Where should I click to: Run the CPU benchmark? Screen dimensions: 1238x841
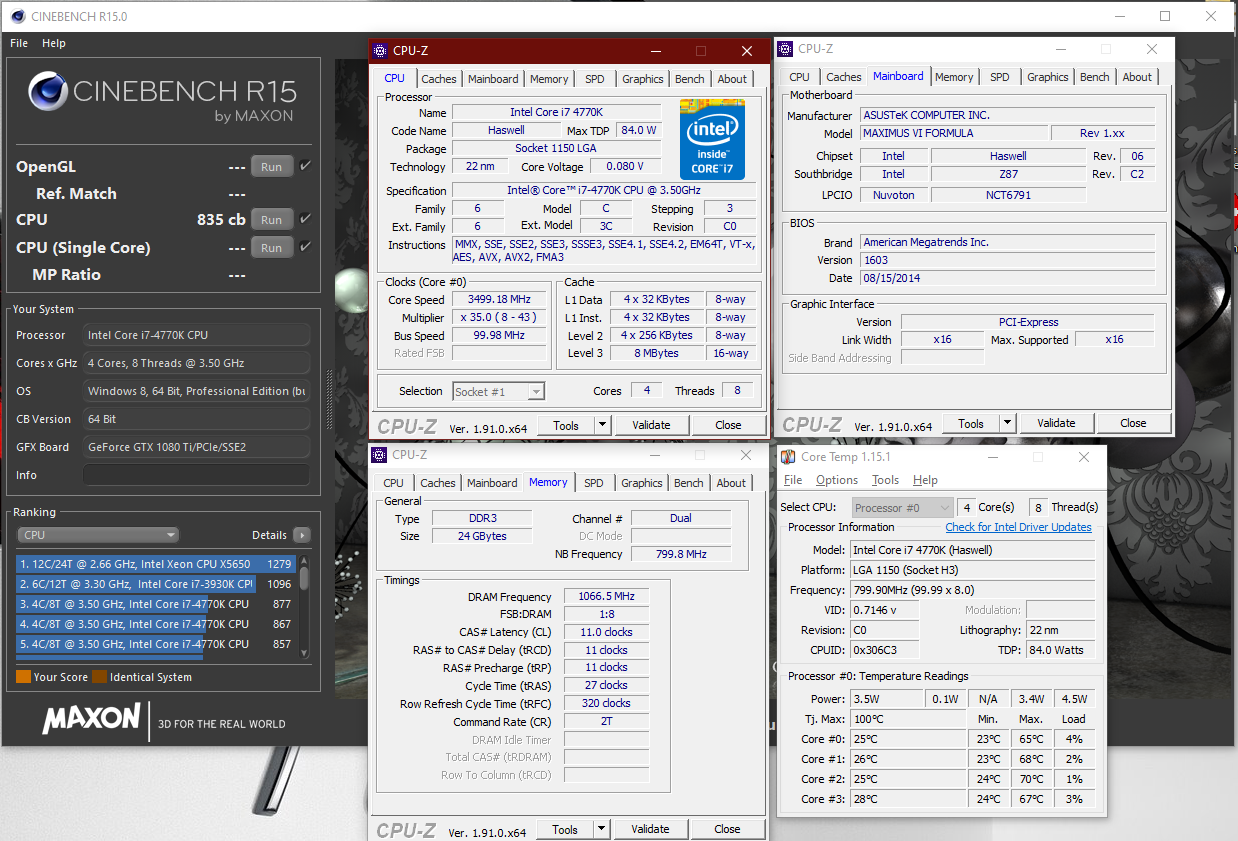(x=272, y=219)
